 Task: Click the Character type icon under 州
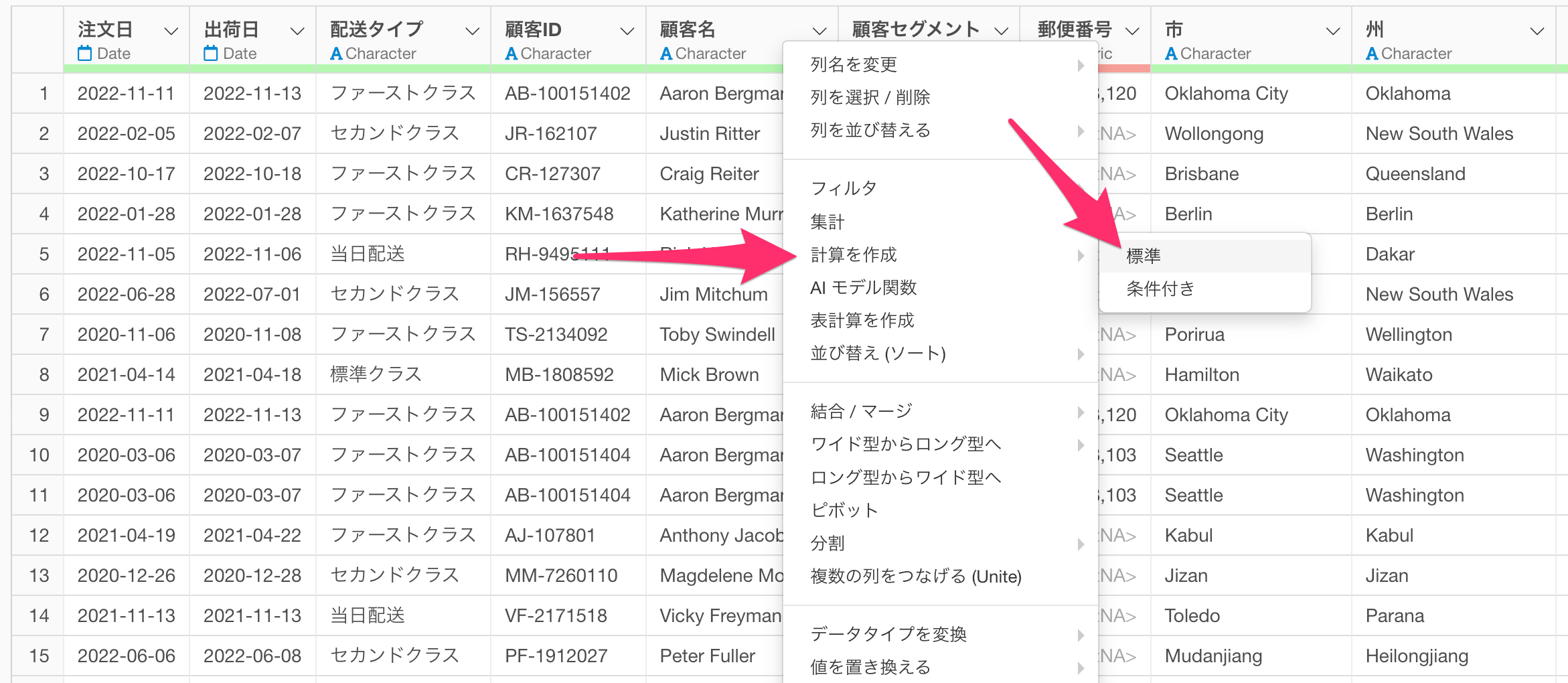(x=1372, y=54)
